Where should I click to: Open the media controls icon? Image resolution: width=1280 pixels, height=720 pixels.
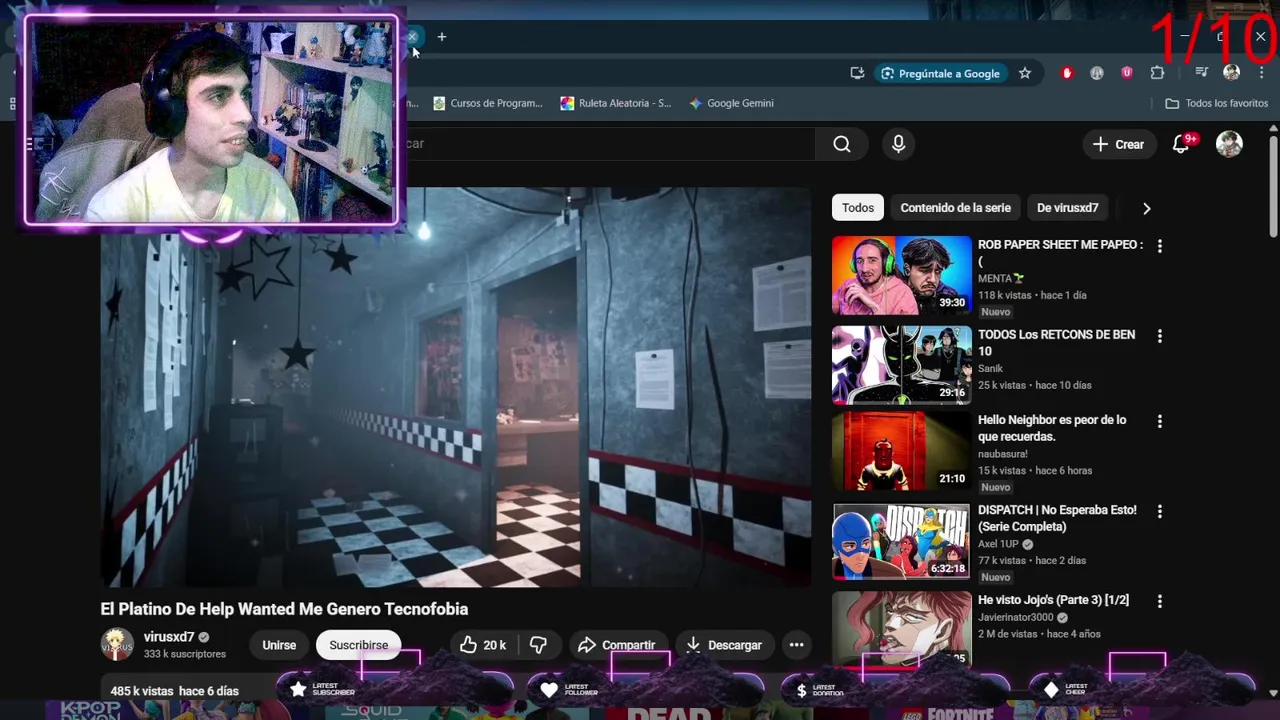click(1202, 73)
